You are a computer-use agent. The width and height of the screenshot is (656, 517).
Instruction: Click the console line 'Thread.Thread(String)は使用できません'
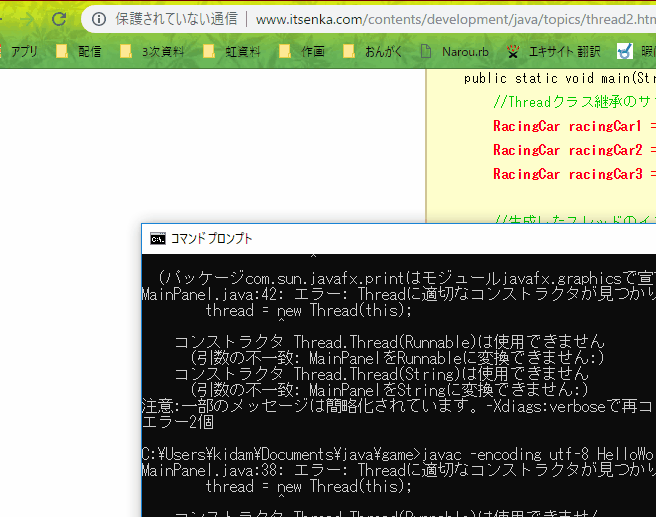(382, 374)
